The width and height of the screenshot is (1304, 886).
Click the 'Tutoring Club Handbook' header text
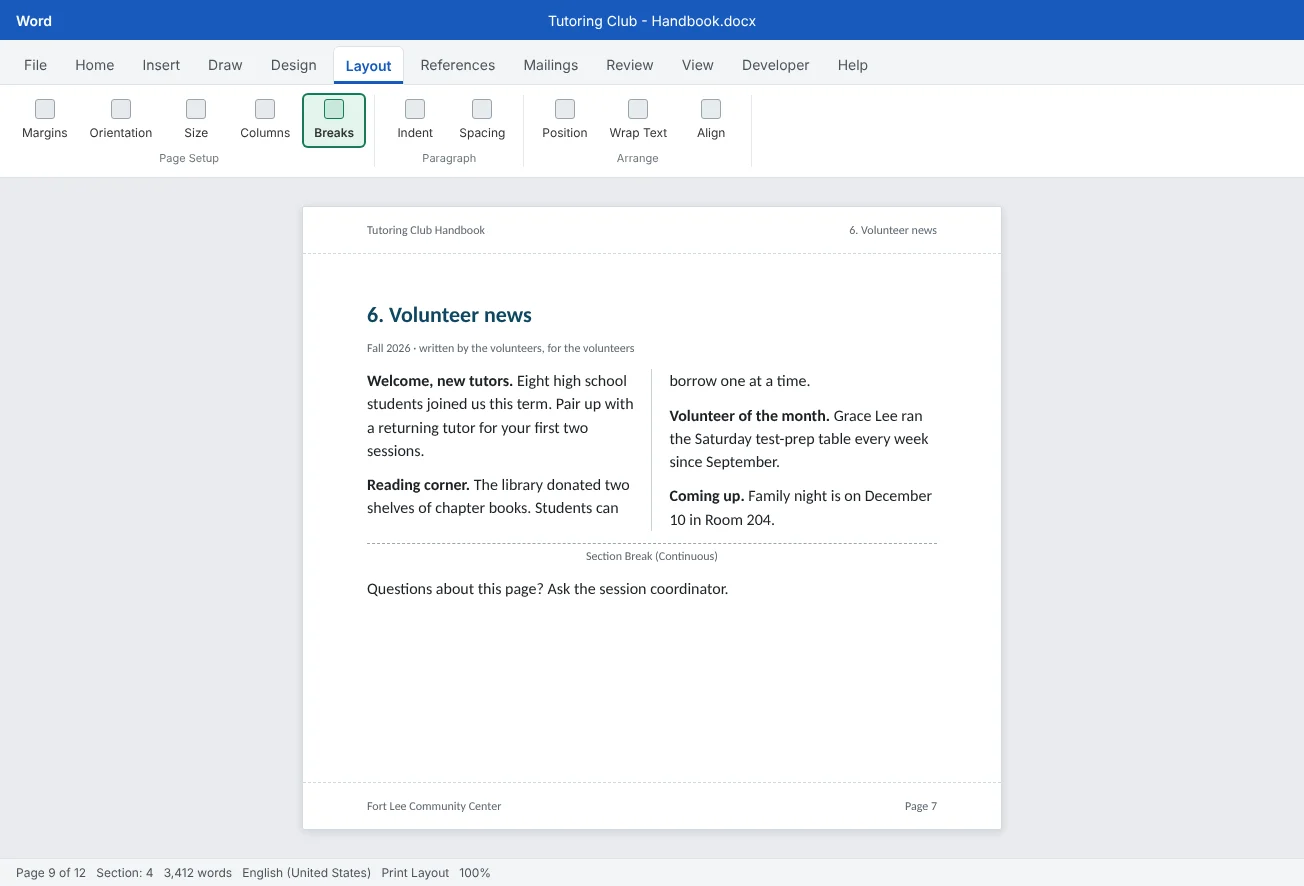(426, 230)
